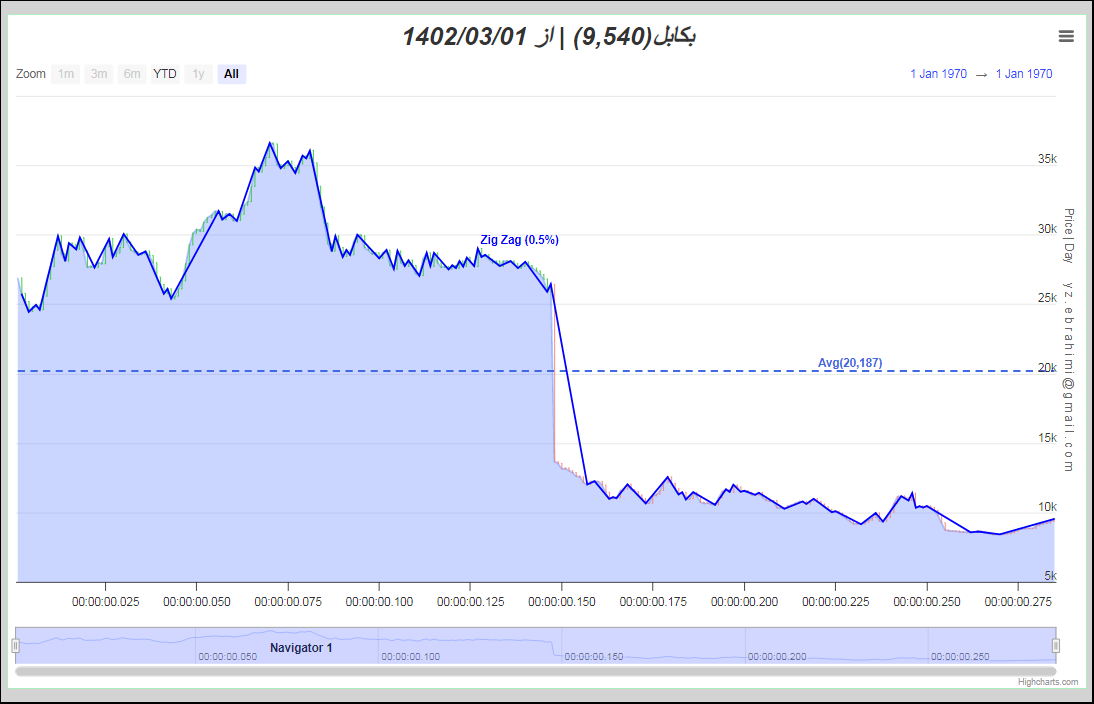Open the chart context menu hamburger icon
Image resolution: width=1094 pixels, height=704 pixels.
coord(1066,36)
